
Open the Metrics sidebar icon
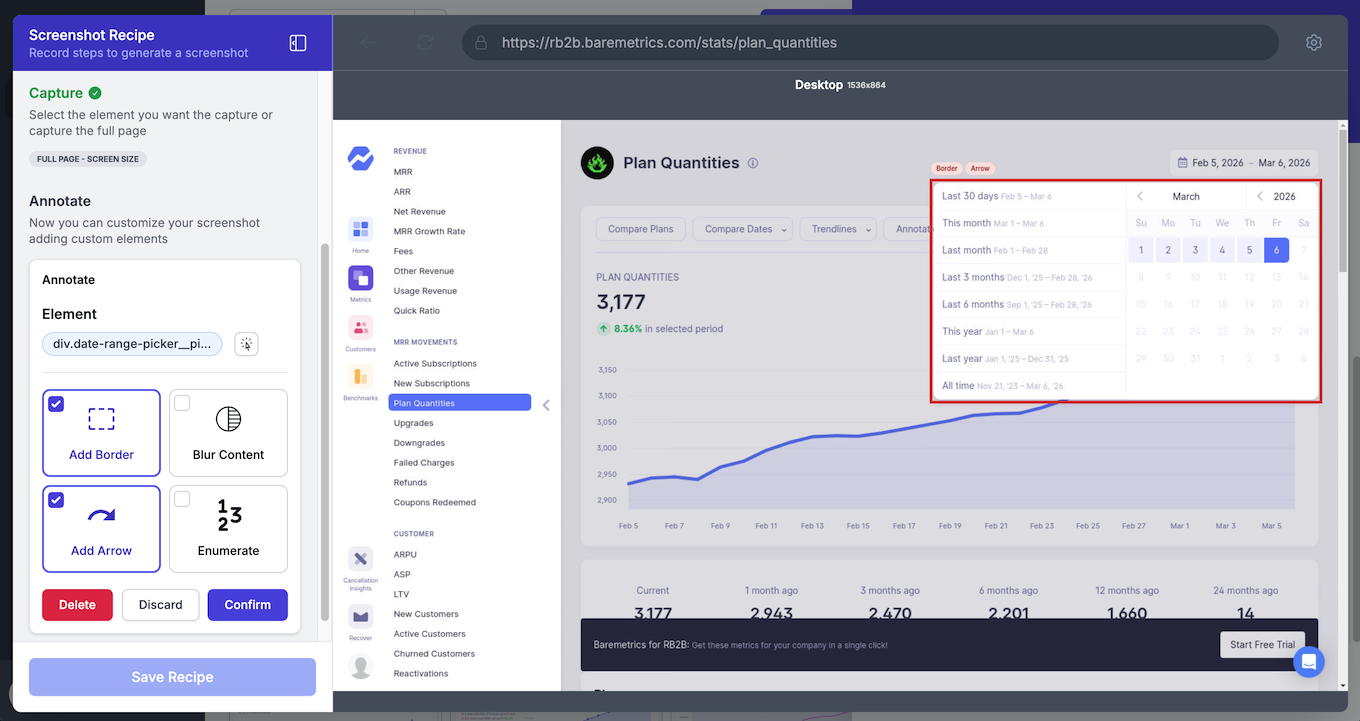(360, 278)
